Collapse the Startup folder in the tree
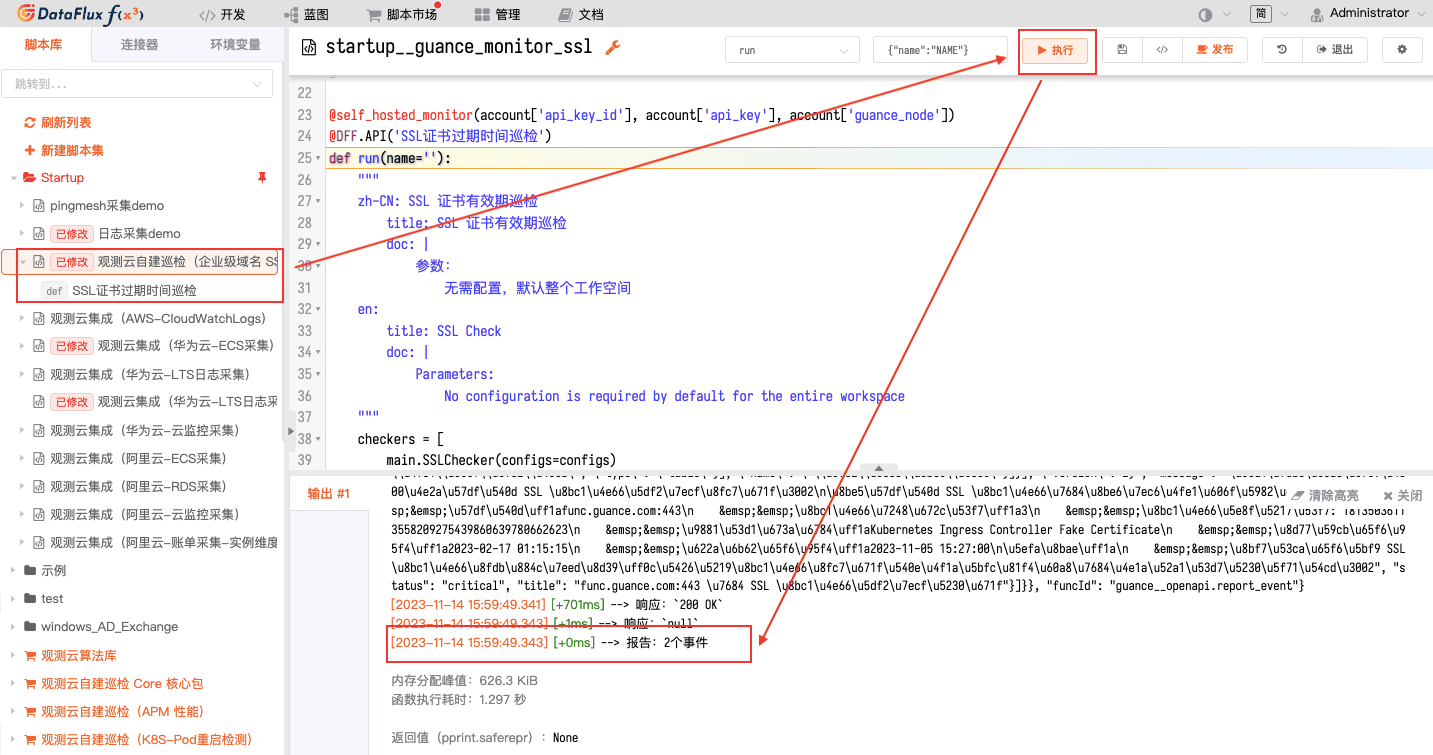Image resolution: width=1433 pixels, height=755 pixels. point(14,177)
